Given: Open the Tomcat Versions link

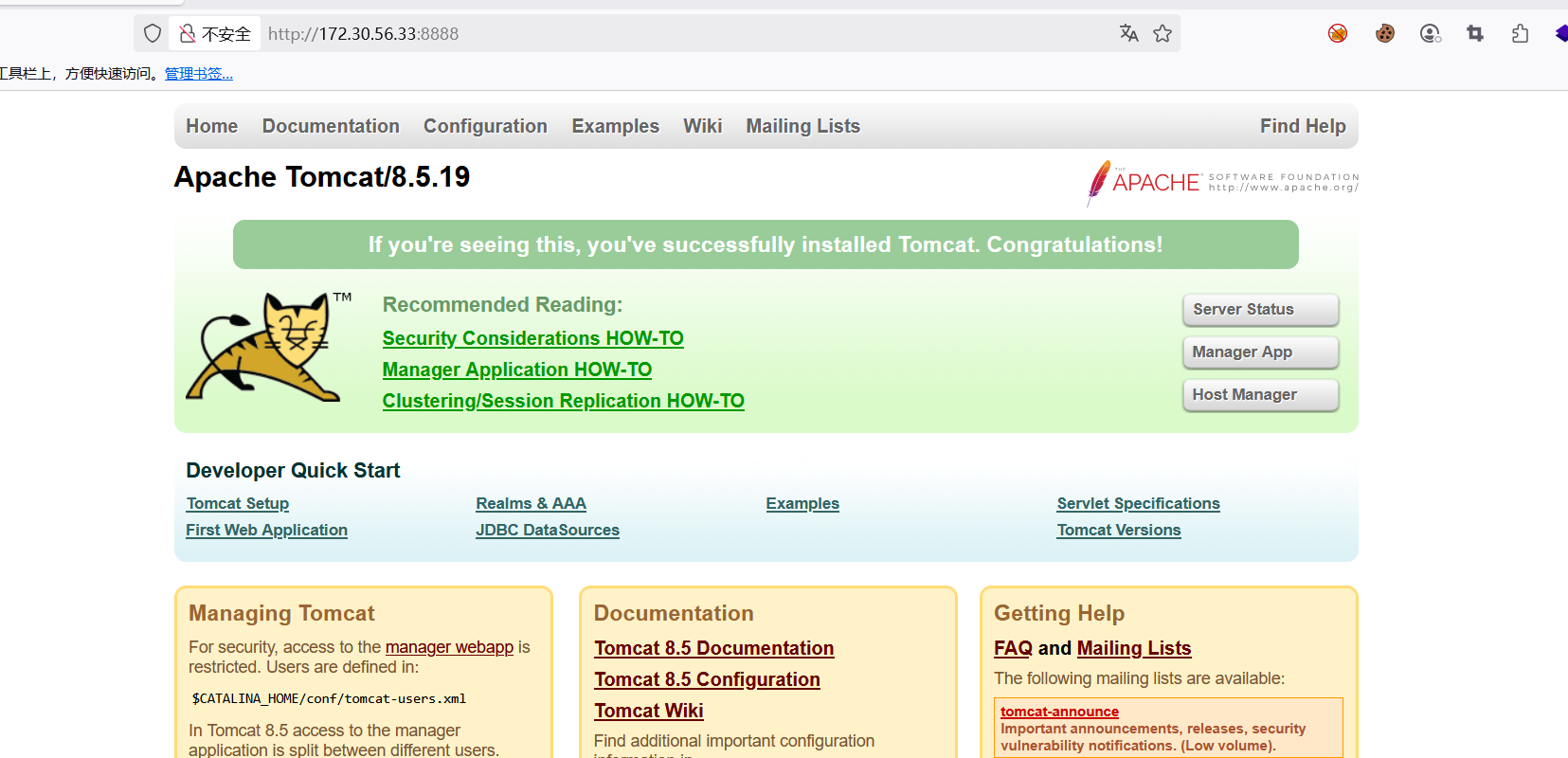Looking at the screenshot, I should pyautogui.click(x=1119, y=531).
